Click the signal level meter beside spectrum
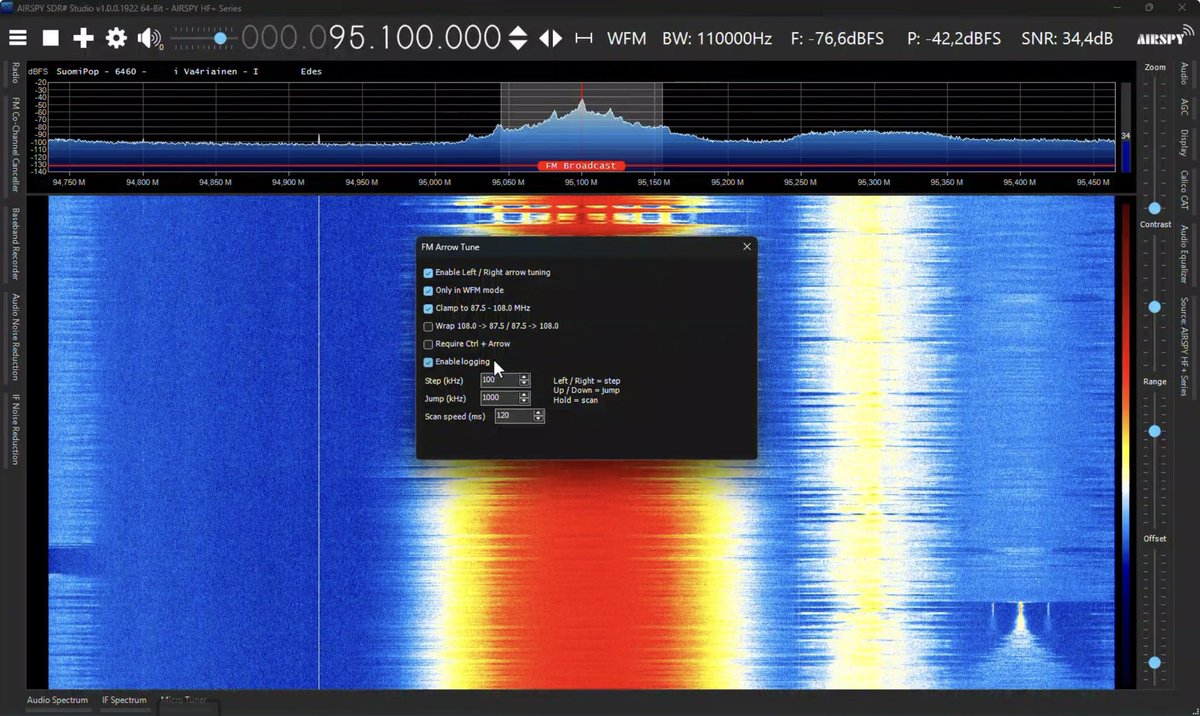Image resolution: width=1200 pixels, height=716 pixels. point(1126,127)
